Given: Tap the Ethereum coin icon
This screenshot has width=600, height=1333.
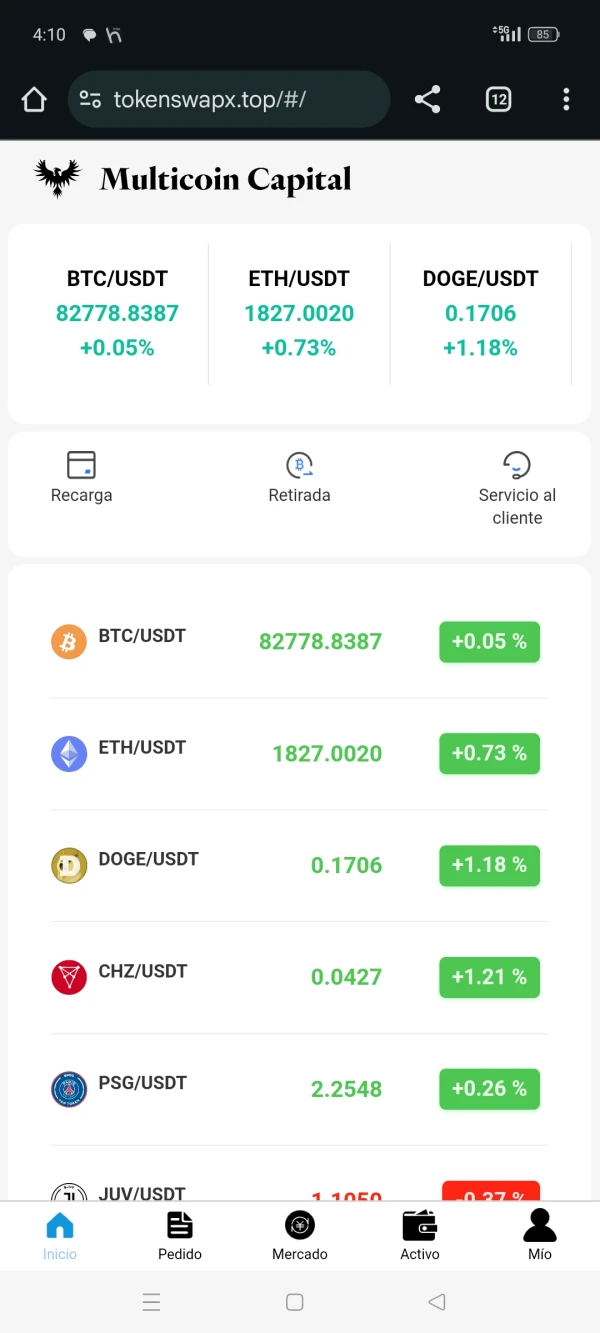Looking at the screenshot, I should coord(69,753).
